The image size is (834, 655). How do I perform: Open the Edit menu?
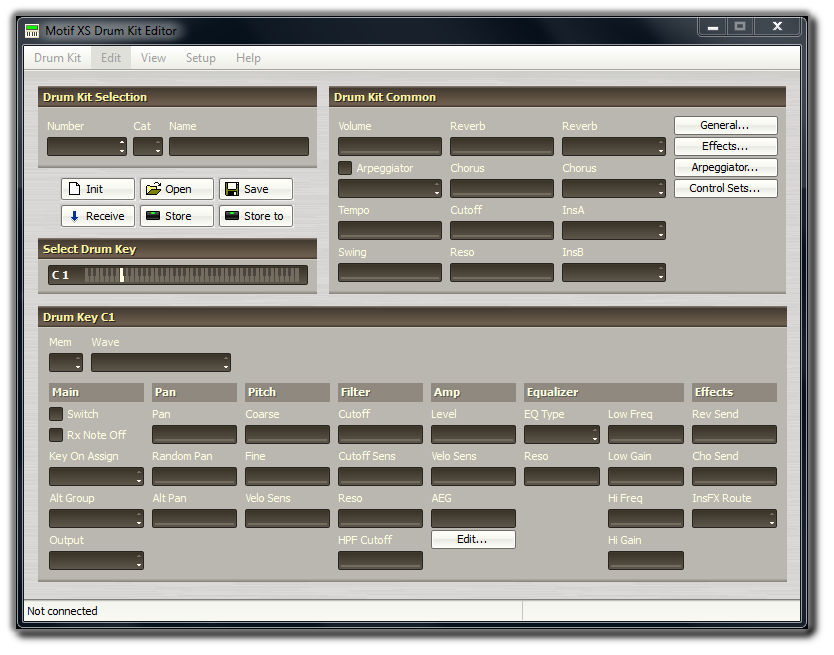click(x=111, y=58)
